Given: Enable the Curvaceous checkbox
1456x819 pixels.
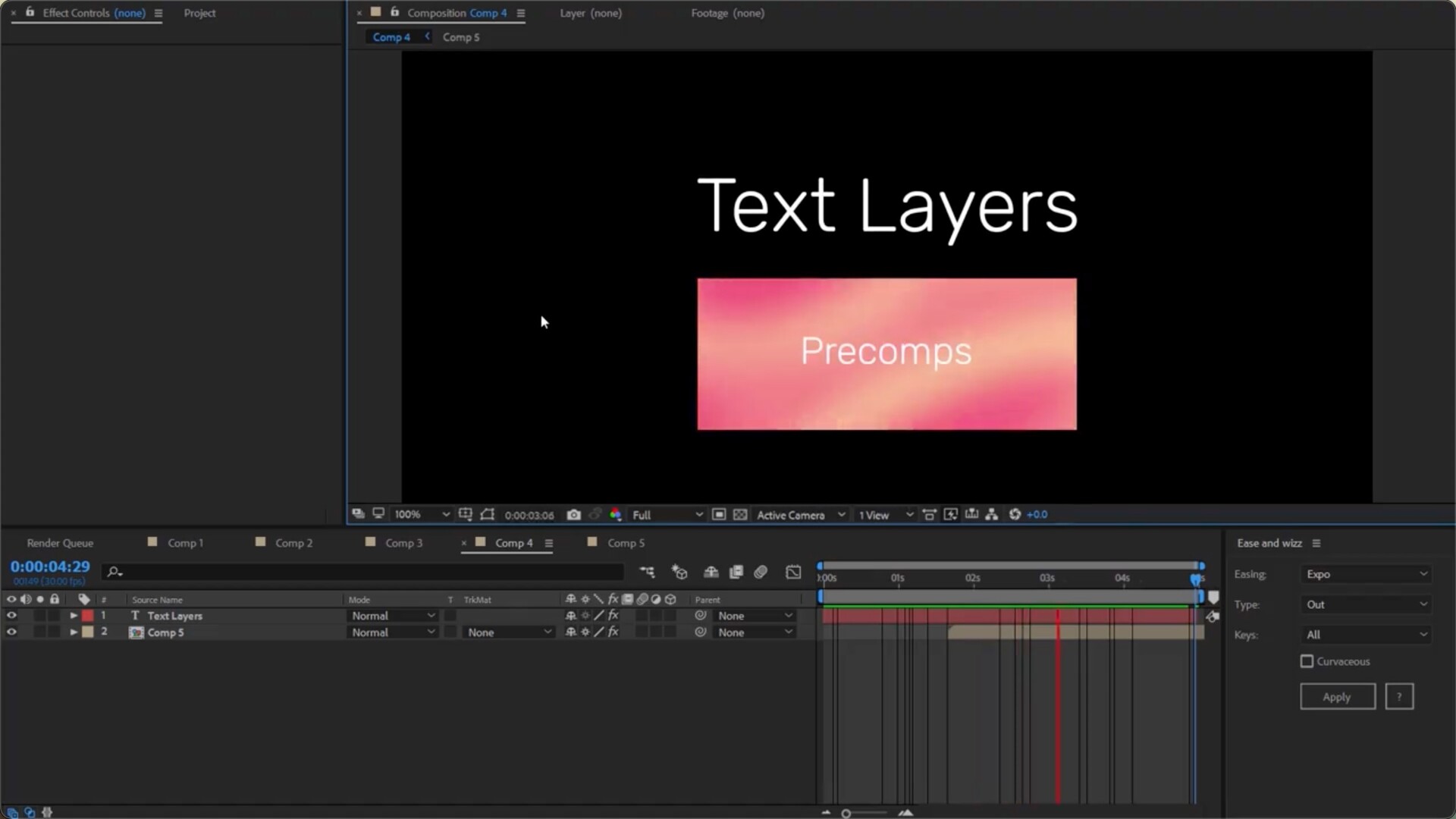Looking at the screenshot, I should [x=1307, y=661].
